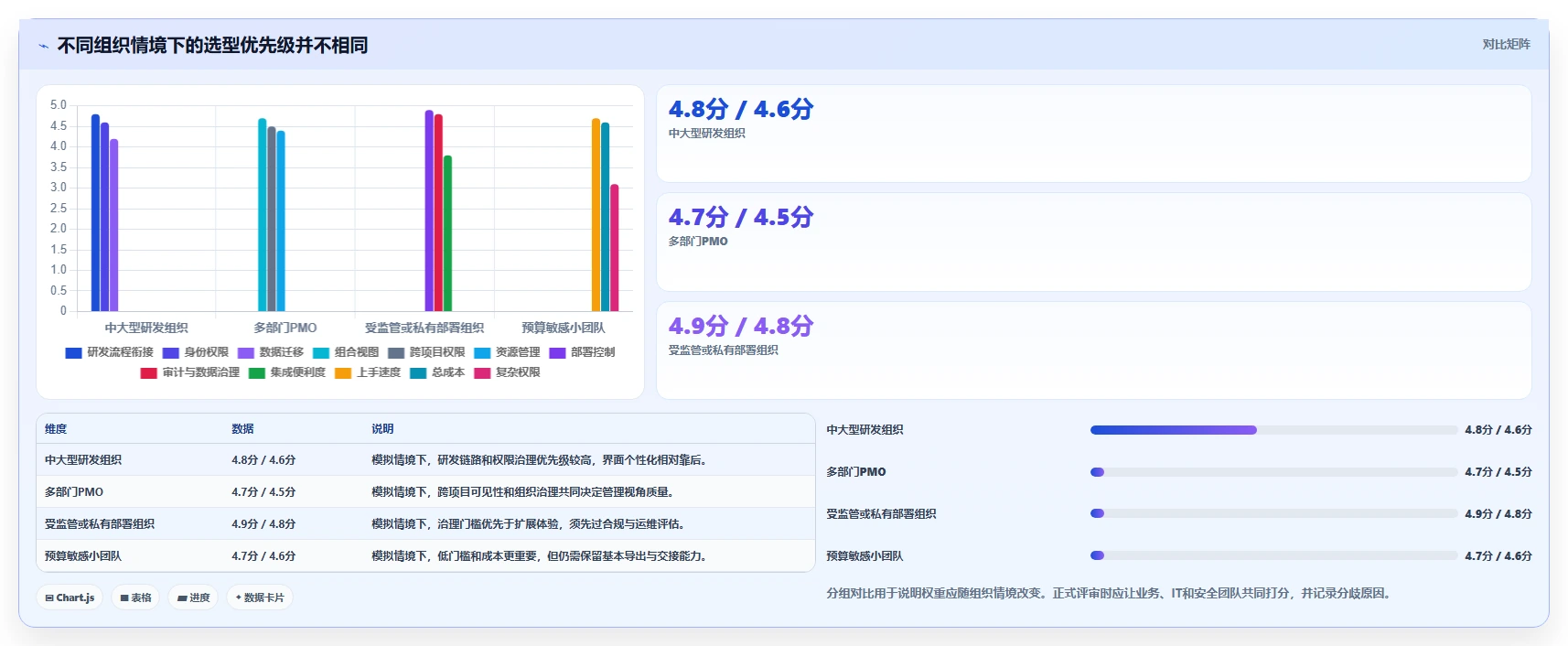Click the gray bar under 多部门PMO
1568x646 pixels.
(x=272, y=219)
